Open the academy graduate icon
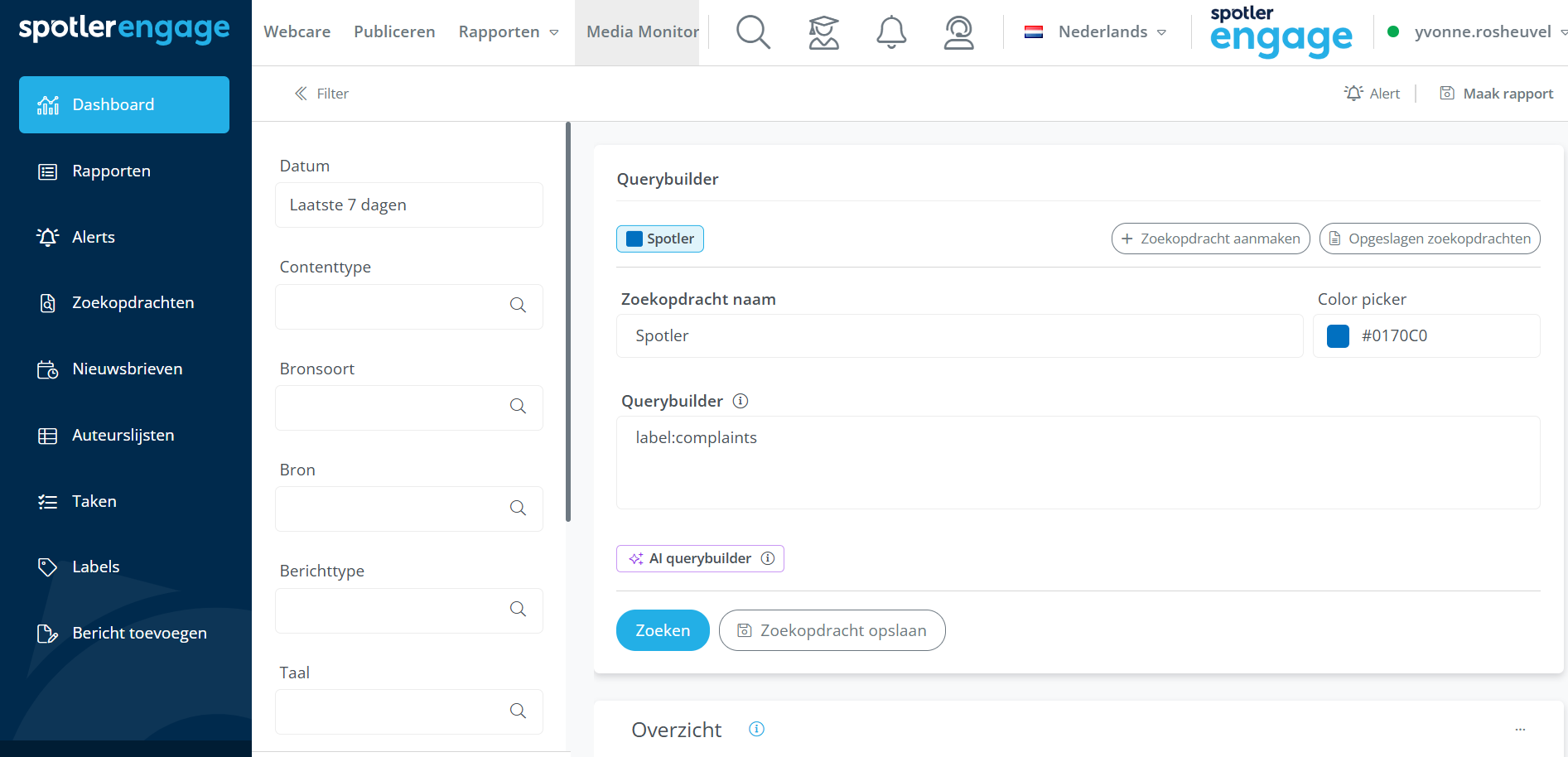 [x=823, y=32]
